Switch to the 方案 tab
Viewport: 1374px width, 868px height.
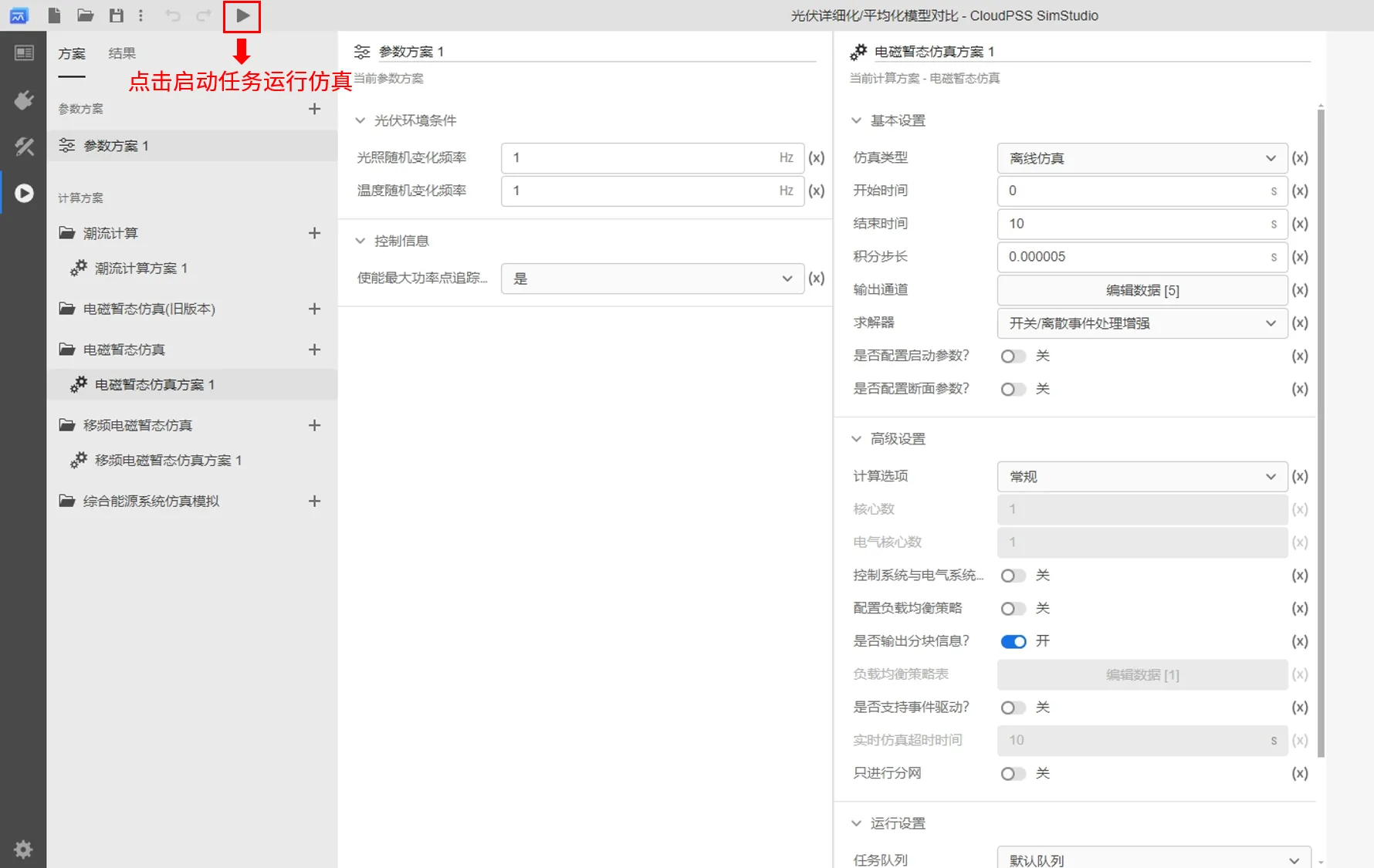point(72,53)
